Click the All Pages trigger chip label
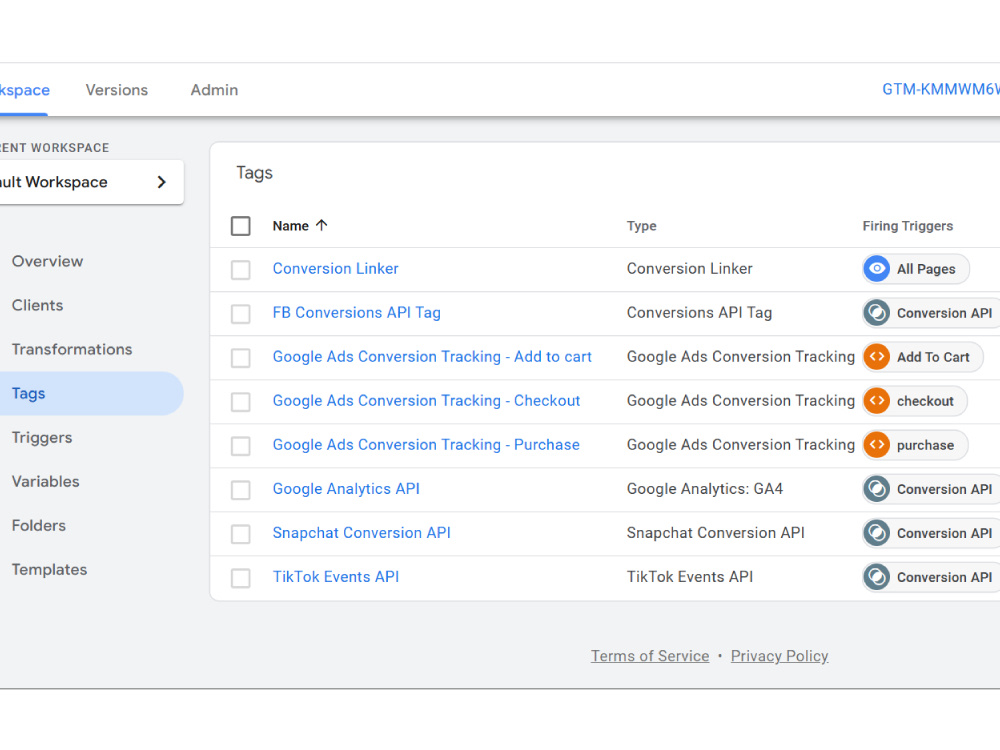Screen dimensions: 1000x750 click(926, 269)
